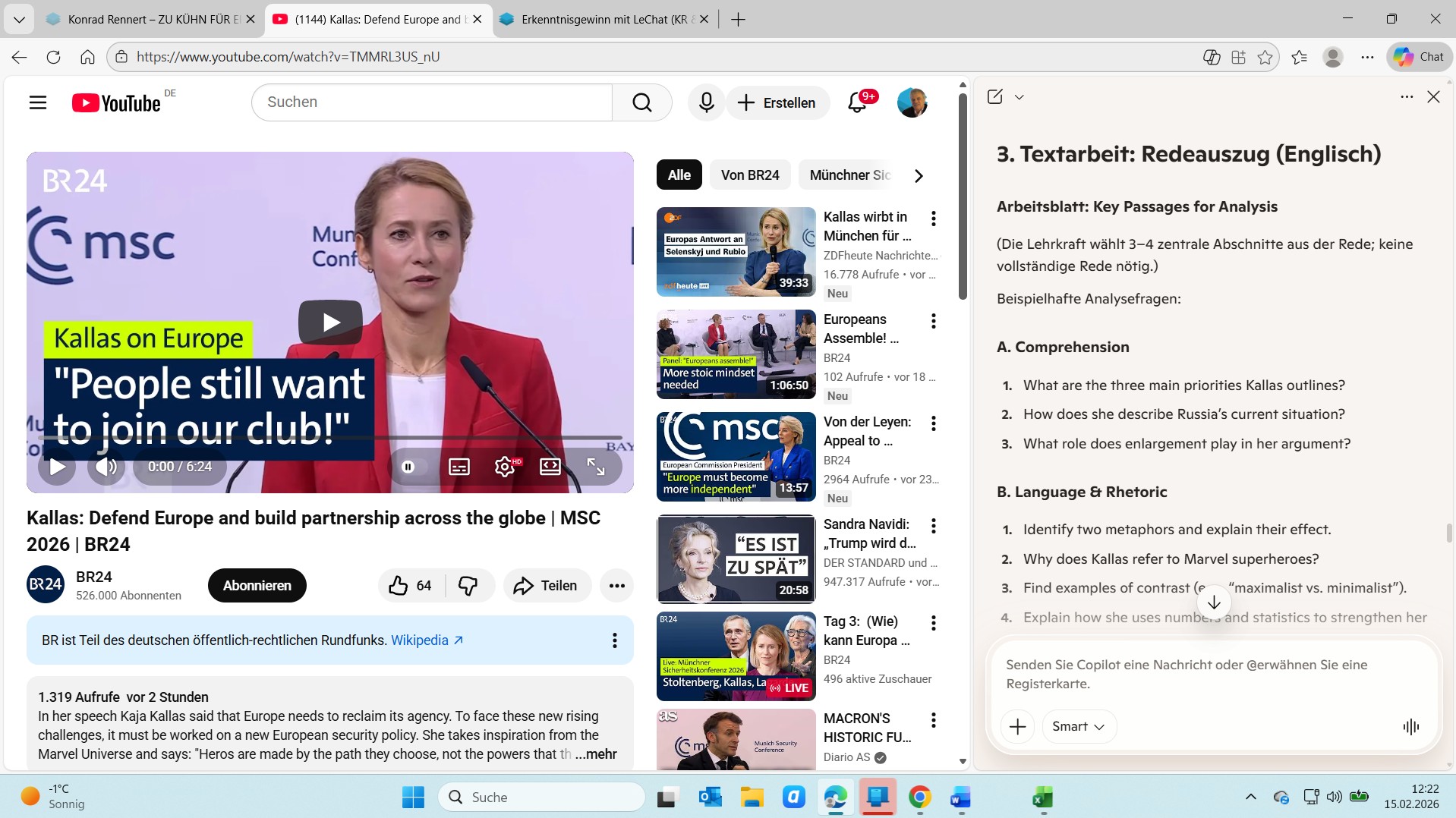Expand more filter chips with right chevron
The image size is (1456, 818).
click(919, 176)
